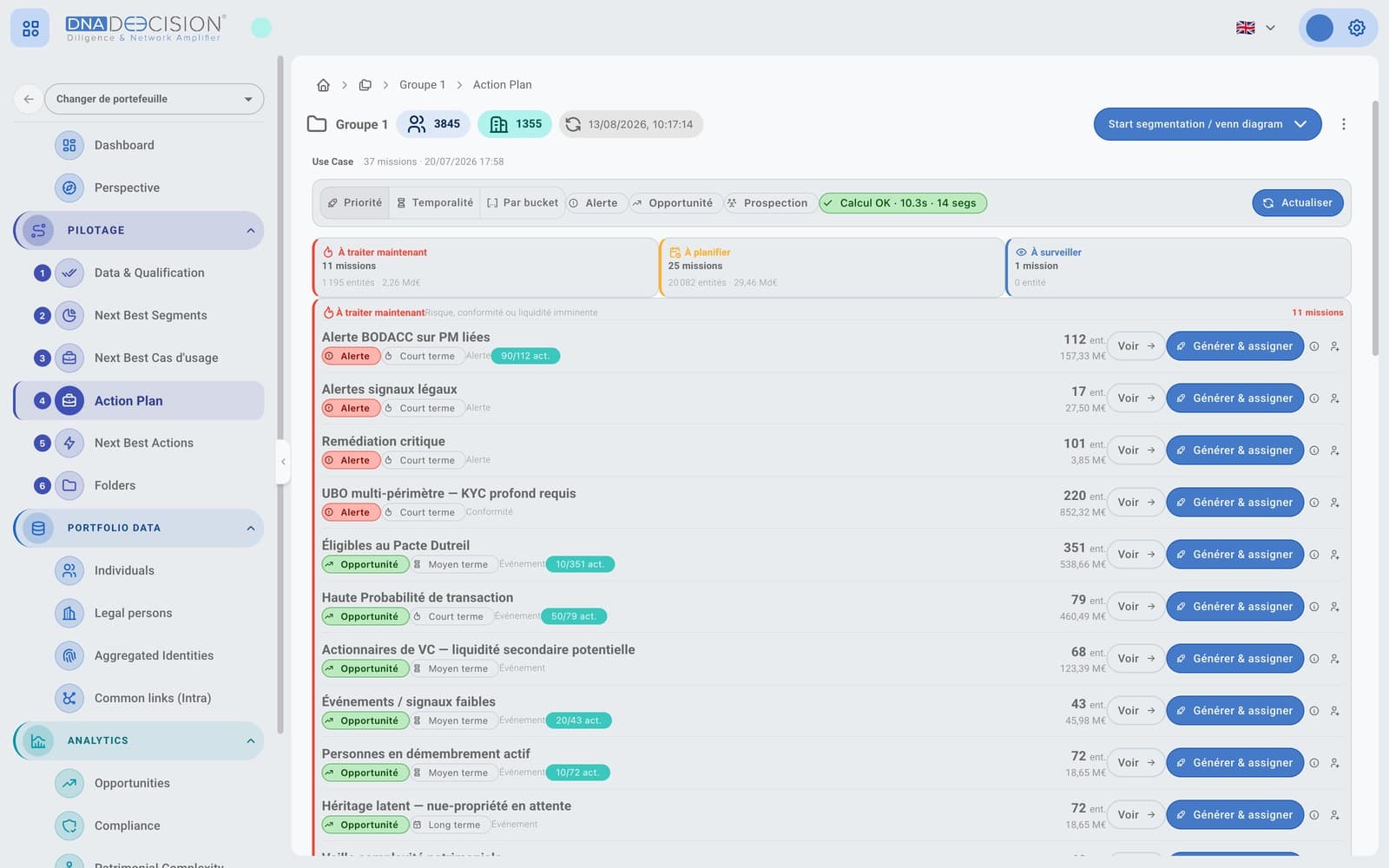Image resolution: width=1389 pixels, height=868 pixels.
Task: Click the Groupe 1 breadcrumb link
Action: (422, 85)
